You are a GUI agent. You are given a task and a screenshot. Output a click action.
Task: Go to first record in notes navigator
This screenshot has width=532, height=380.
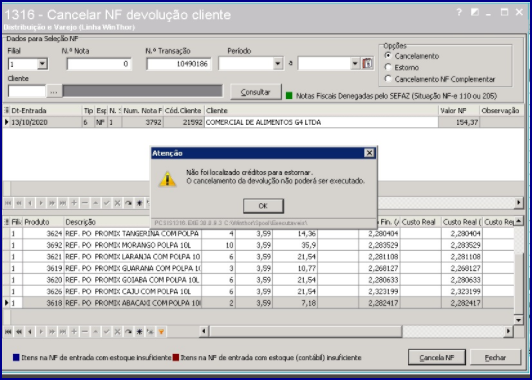tap(8, 203)
